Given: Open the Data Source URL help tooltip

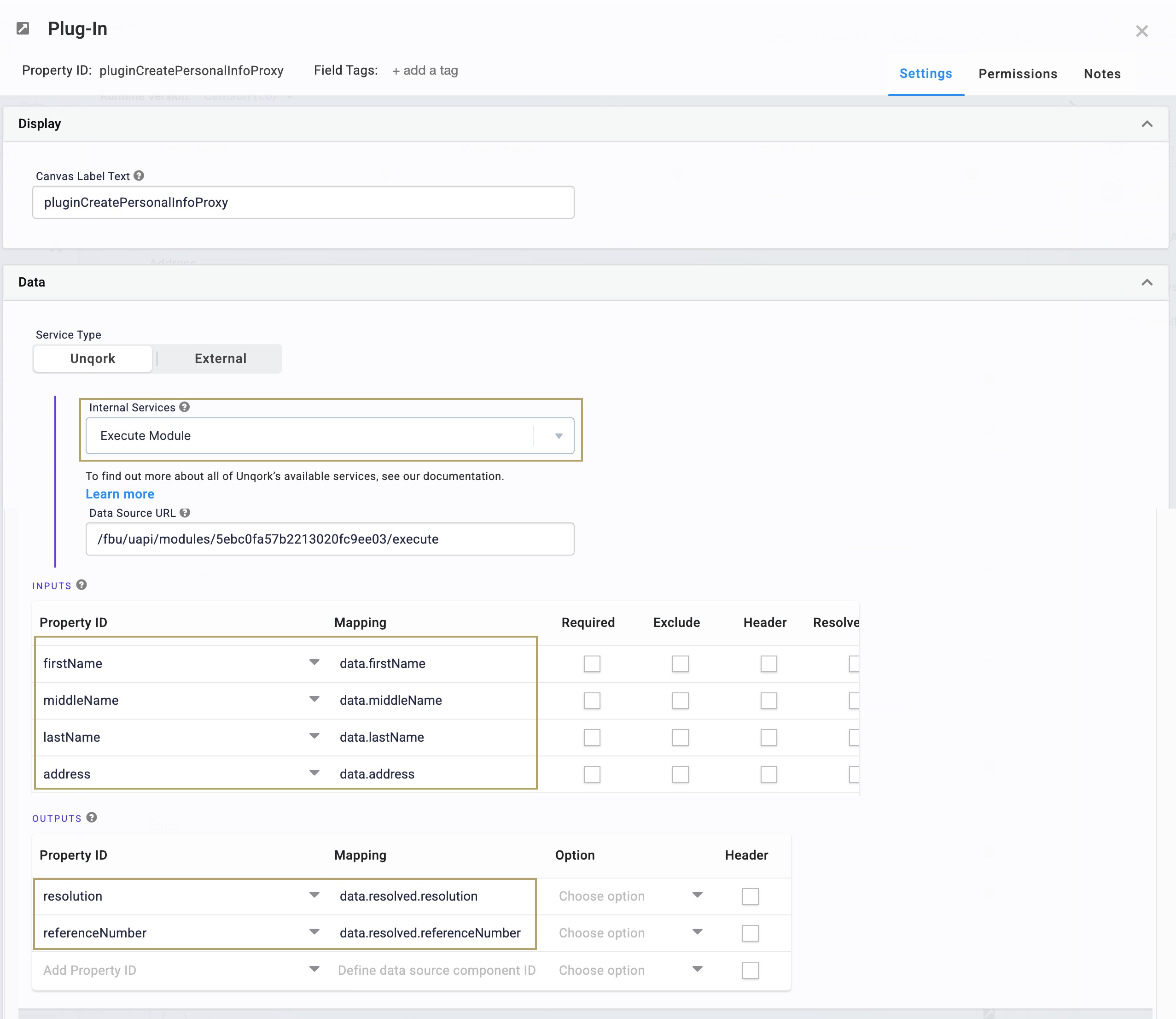Looking at the screenshot, I should click(184, 512).
